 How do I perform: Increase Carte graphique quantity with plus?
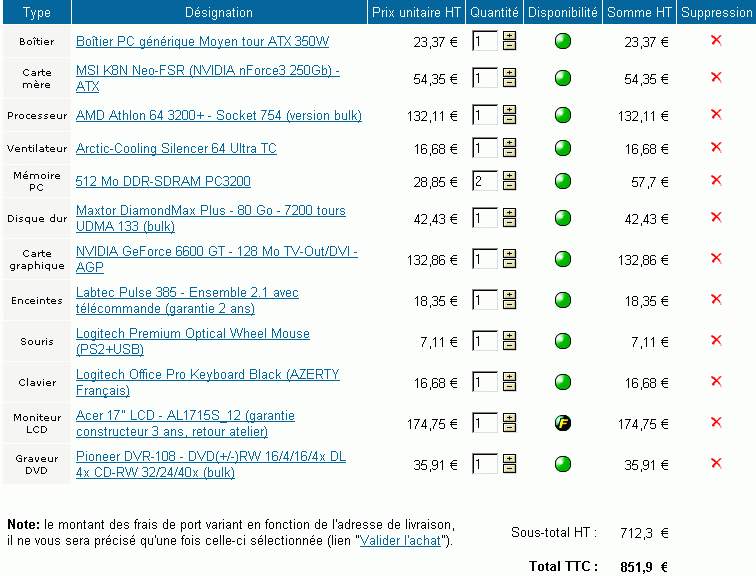(x=509, y=255)
